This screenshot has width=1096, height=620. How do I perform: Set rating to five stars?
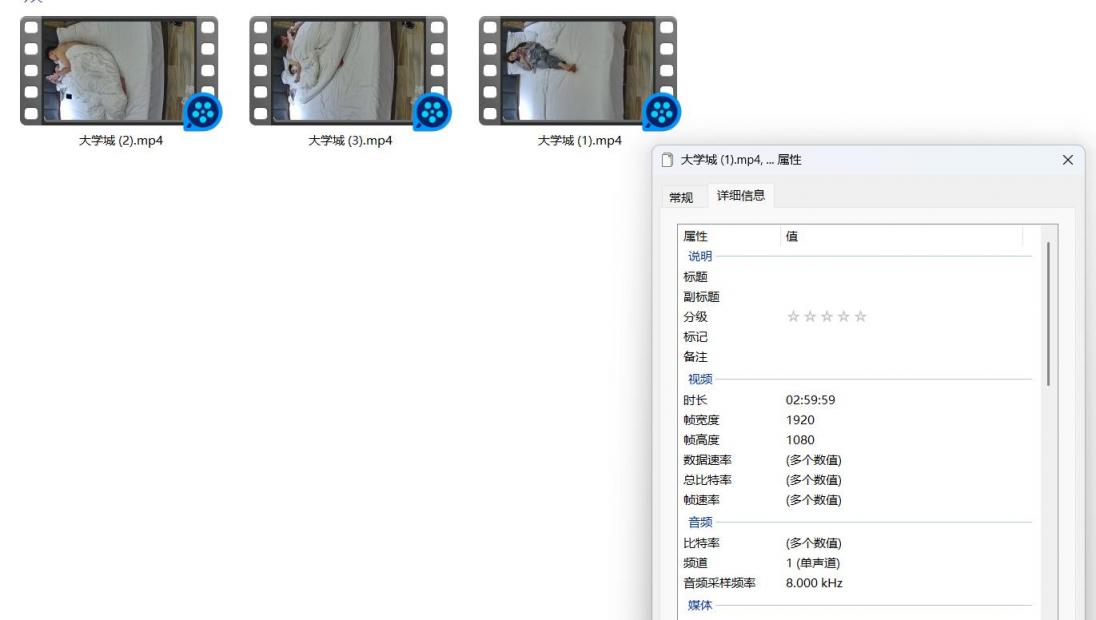[860, 317]
